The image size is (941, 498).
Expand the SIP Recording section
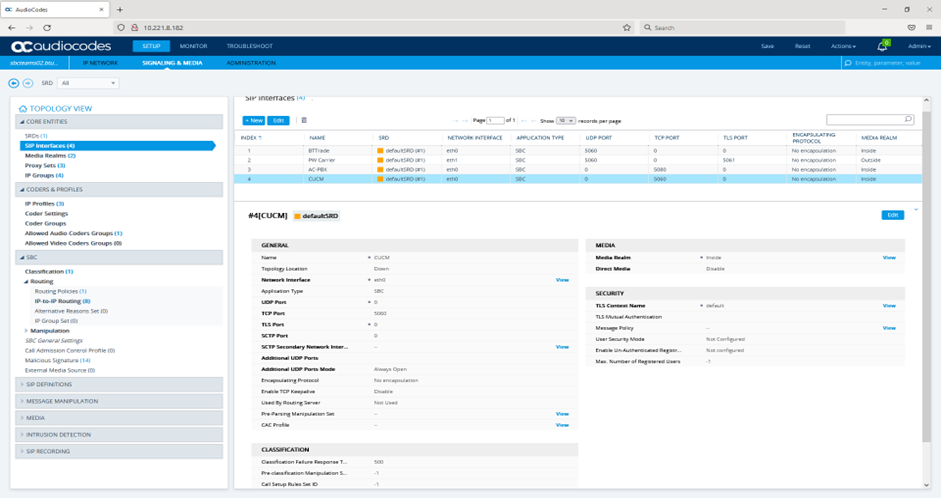(119, 452)
